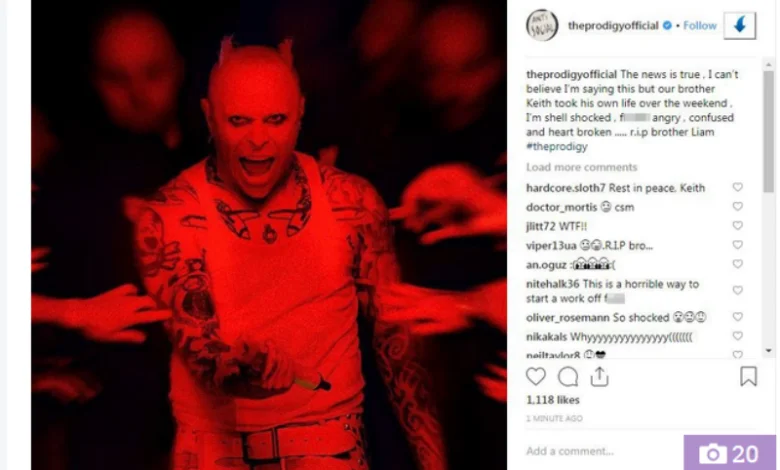Save post with the bookmark icon
Screen dimensions: 780x470
(x=748, y=376)
